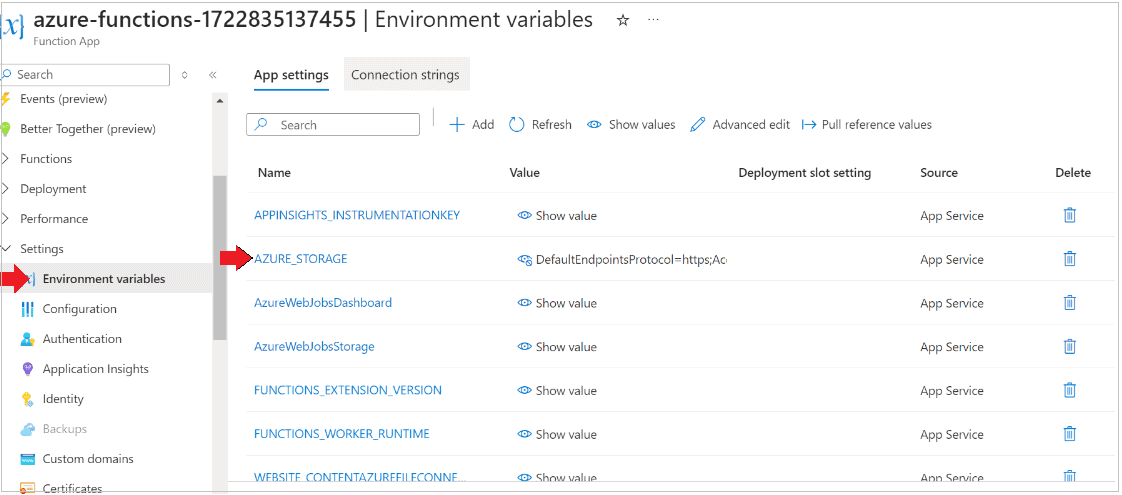Click the Better Together icon
Image resolution: width=1122 pixels, height=495 pixels.
click(6, 129)
